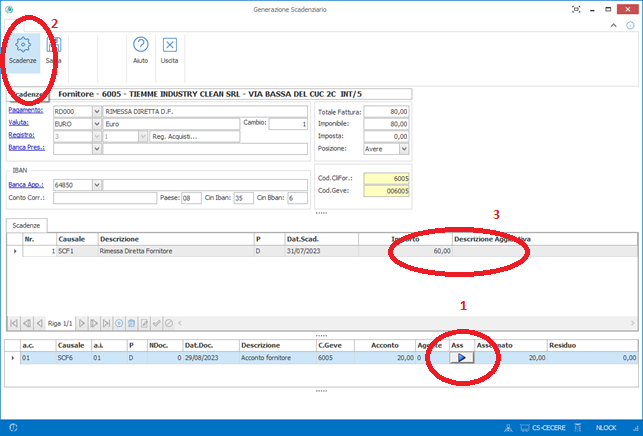Click the Conto Corr. input field
The height and width of the screenshot is (436, 643).
[x=105, y=198]
